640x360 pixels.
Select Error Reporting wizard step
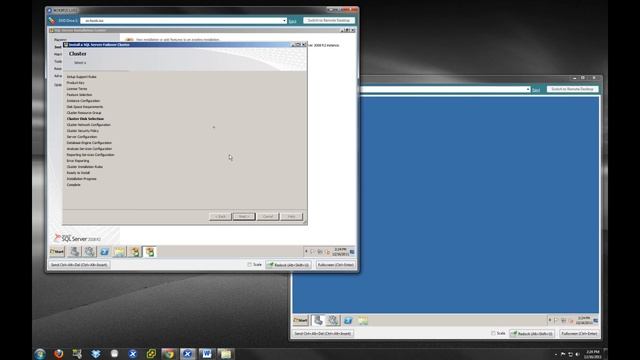click(78, 161)
